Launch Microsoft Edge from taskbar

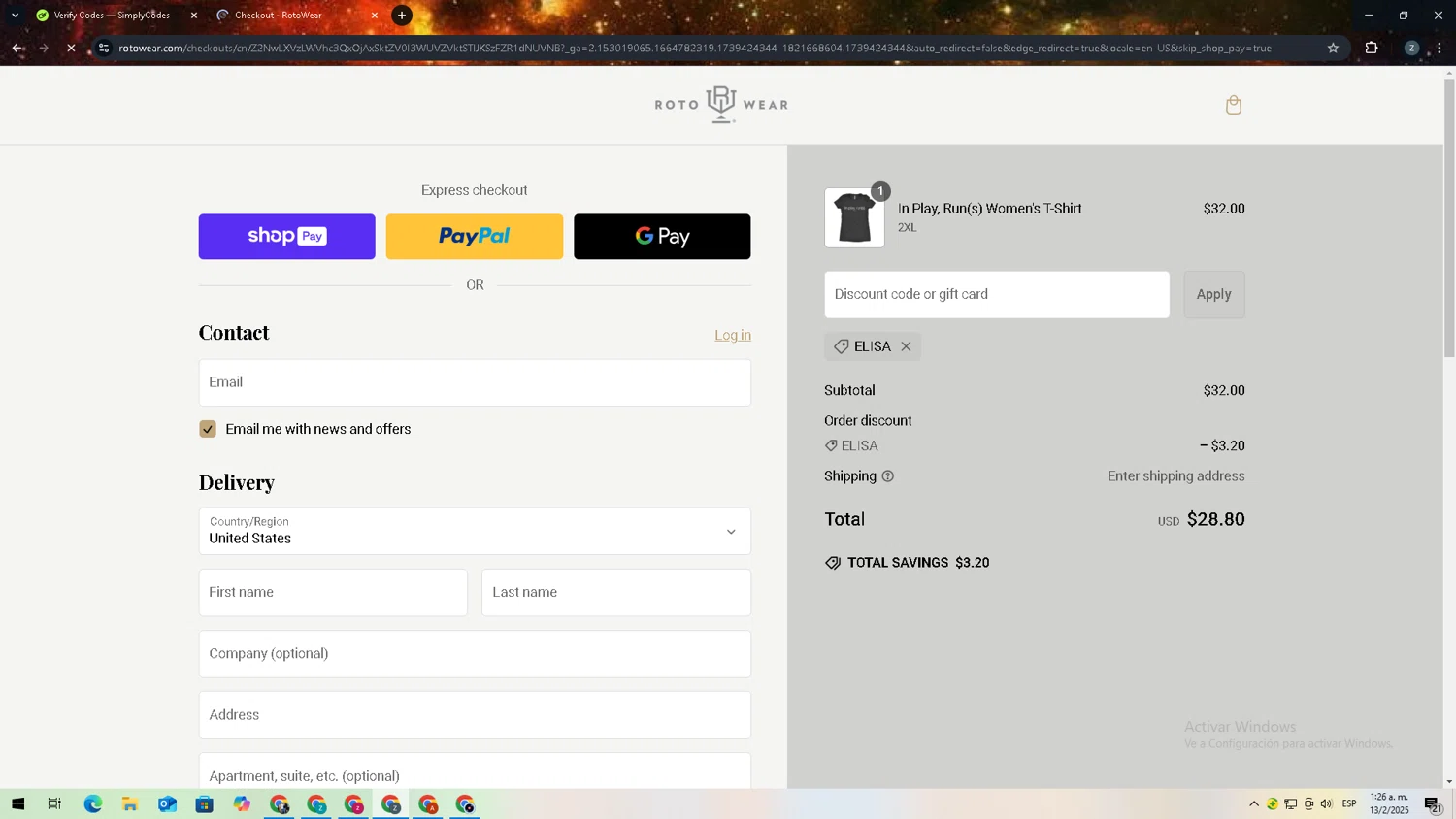click(92, 804)
